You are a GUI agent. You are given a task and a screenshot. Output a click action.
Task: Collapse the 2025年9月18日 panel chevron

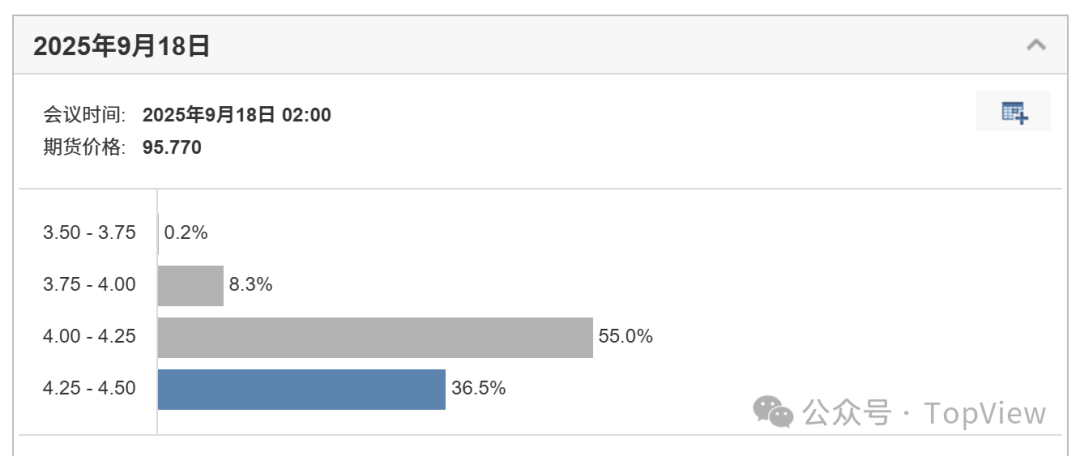pyautogui.click(x=1036, y=45)
